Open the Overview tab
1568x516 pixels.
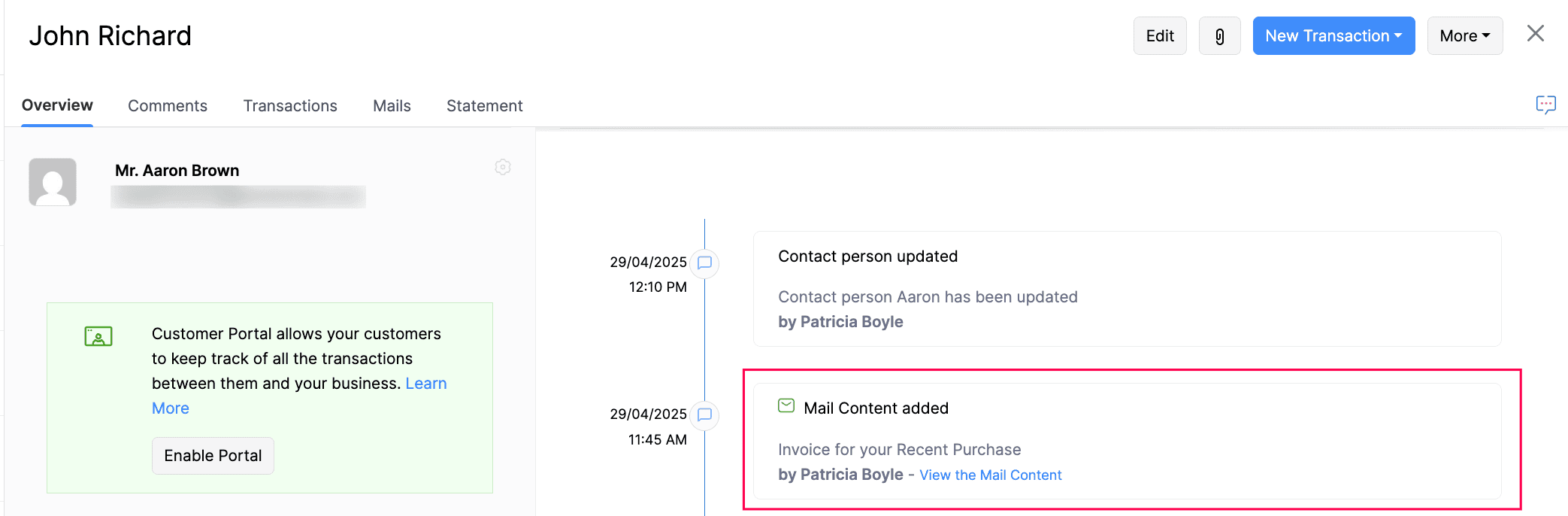click(56, 105)
